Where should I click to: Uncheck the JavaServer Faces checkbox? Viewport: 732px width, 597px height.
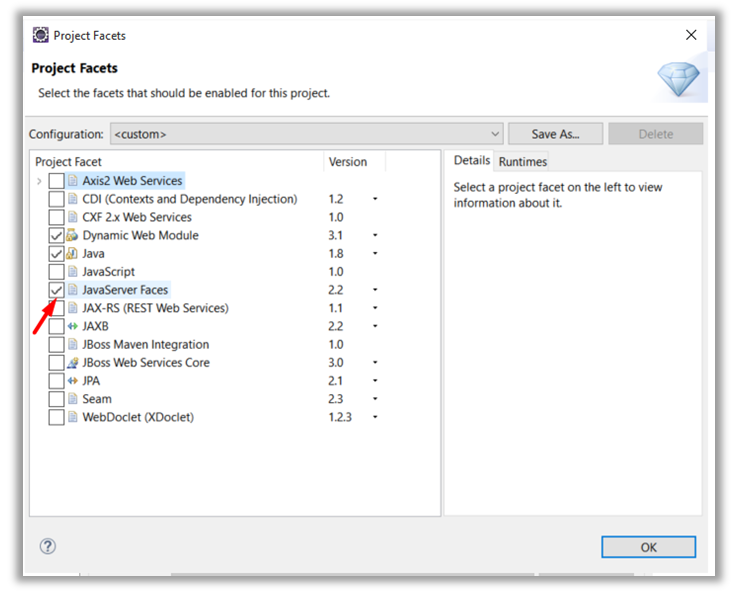tap(56, 290)
